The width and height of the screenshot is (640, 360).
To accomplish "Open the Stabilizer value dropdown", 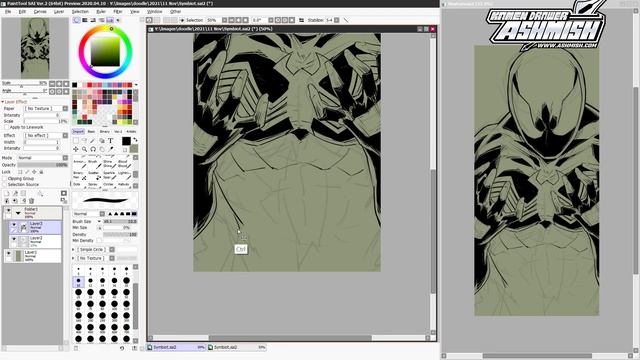I will pyautogui.click(x=337, y=20).
